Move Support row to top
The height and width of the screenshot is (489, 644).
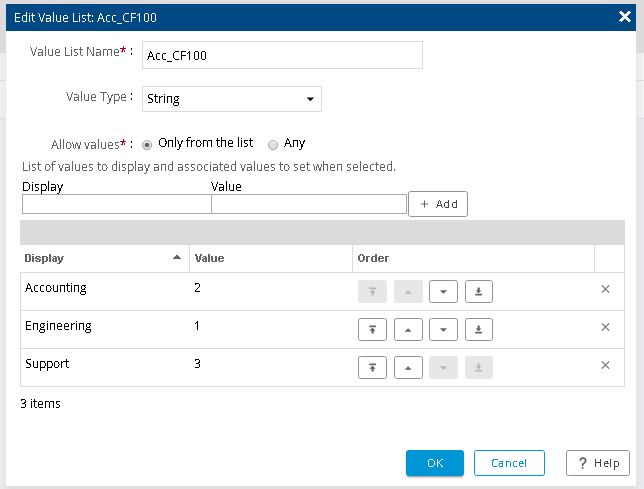[372, 367]
